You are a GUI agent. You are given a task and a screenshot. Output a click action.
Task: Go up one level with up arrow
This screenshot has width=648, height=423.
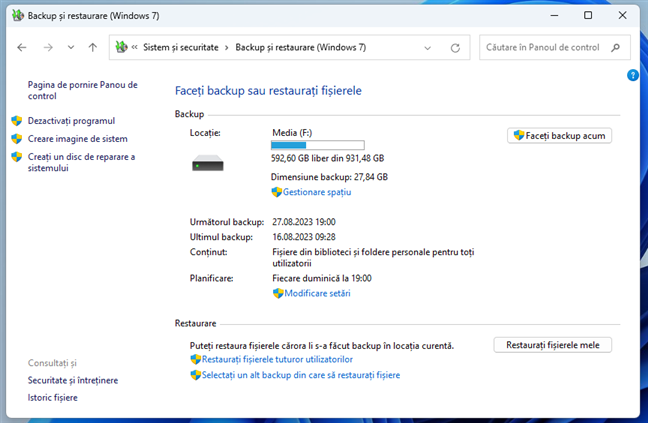(x=93, y=48)
